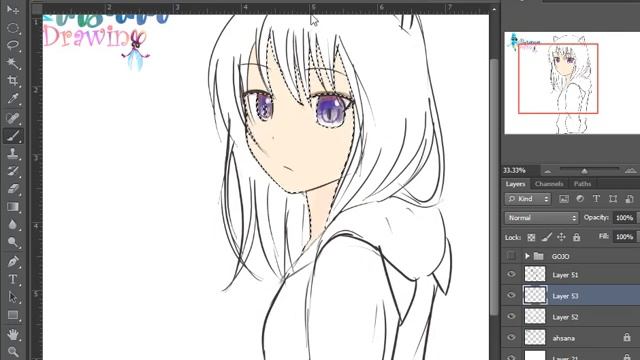Open the Normal blend mode dropdown
640x360 pixels.
(x=542, y=218)
